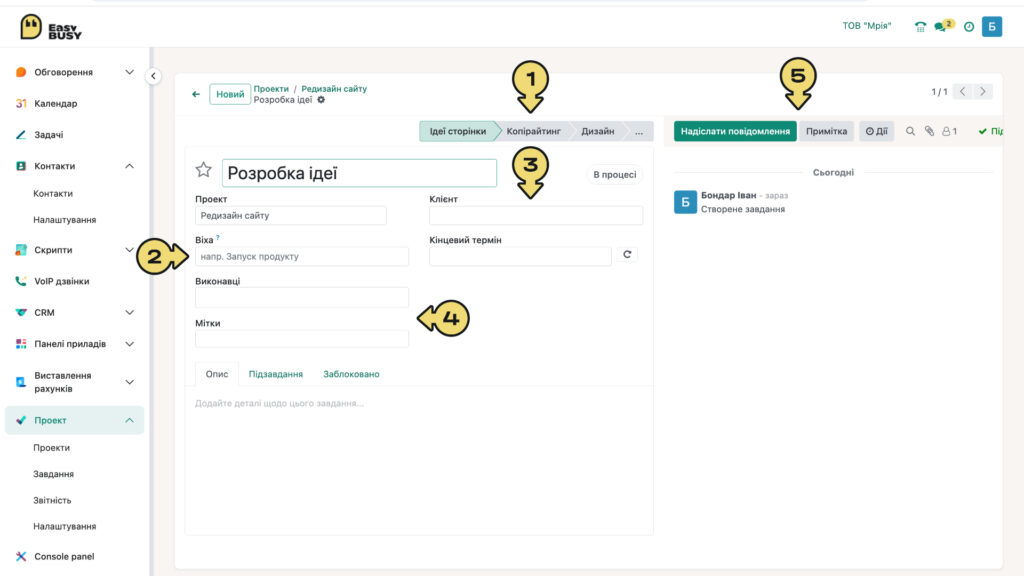This screenshot has width=1024, height=576.
Task: Open the VoIP phone icon in header
Action: pyautogui.click(x=920, y=27)
